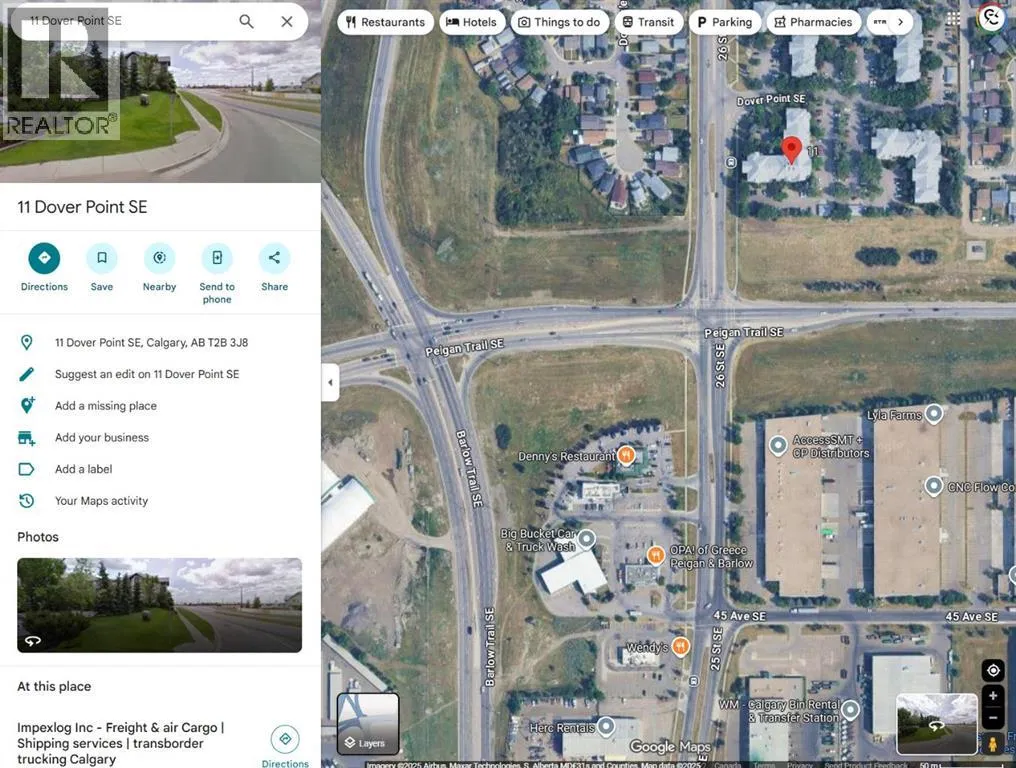Image resolution: width=1016 pixels, height=768 pixels.
Task: Open the street view photo thumbnail
Action: 159,605
